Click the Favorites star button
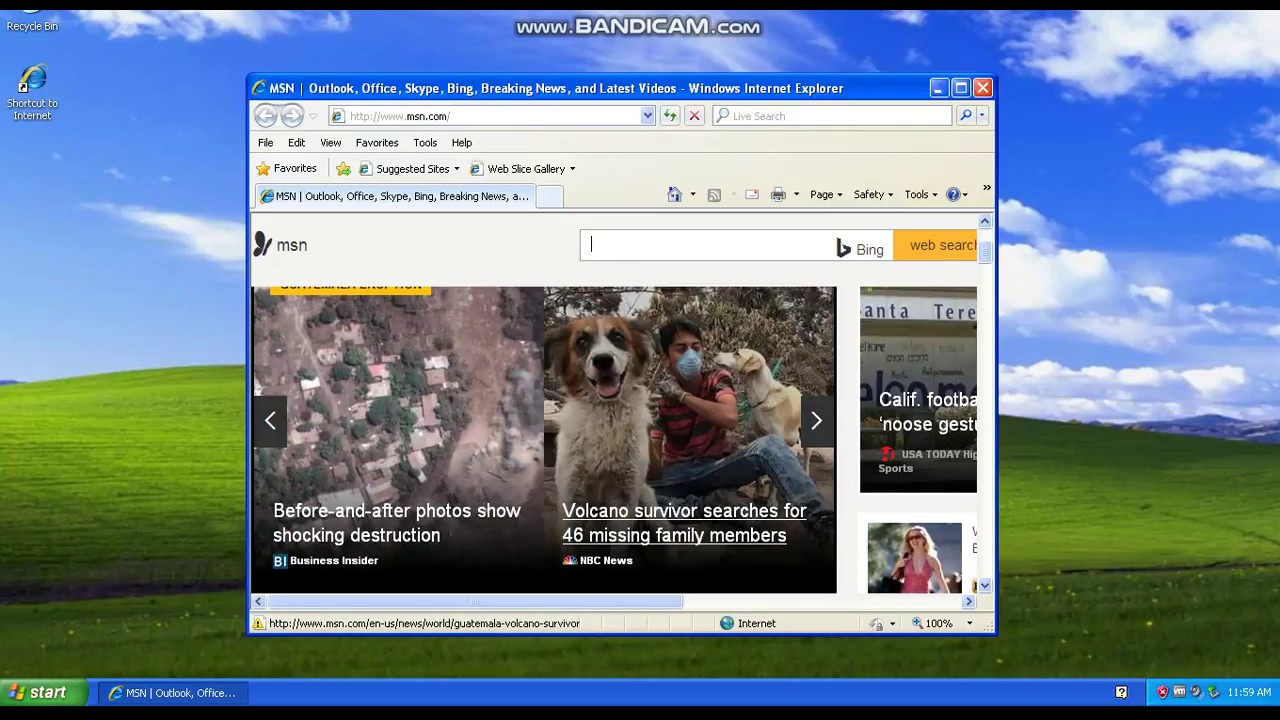Image resolution: width=1280 pixels, height=720 pixels. click(x=287, y=169)
